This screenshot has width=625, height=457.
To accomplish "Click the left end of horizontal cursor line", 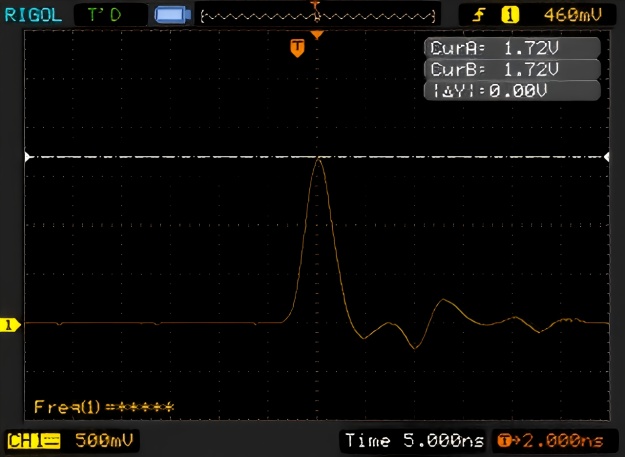I will click(30, 157).
